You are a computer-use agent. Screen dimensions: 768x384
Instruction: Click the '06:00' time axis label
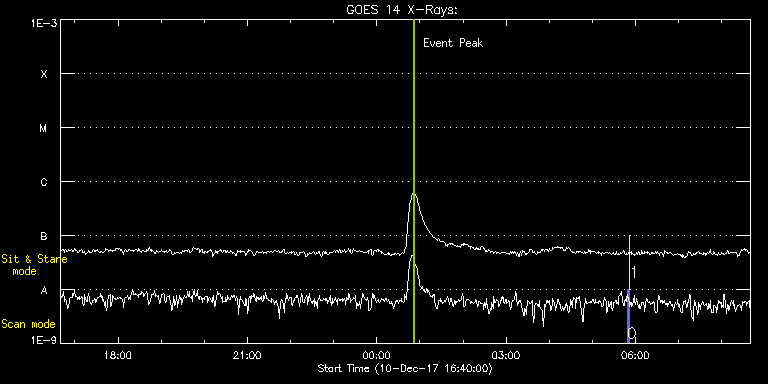[635, 355]
